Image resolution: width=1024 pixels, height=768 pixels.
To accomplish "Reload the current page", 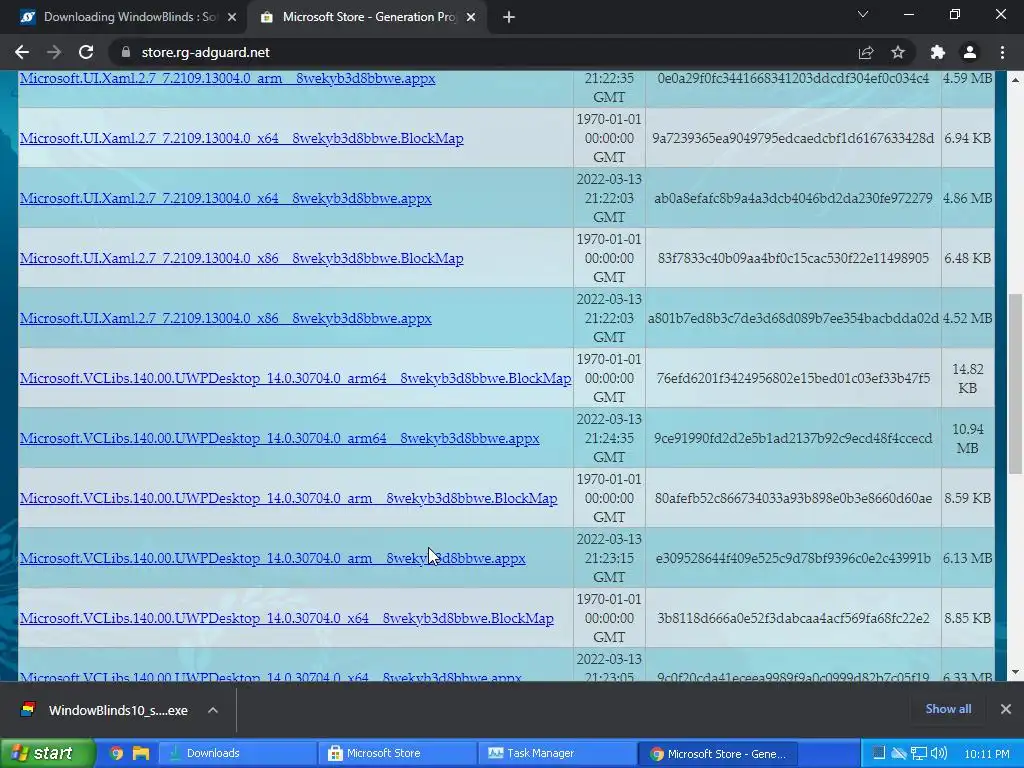I will pos(86,52).
